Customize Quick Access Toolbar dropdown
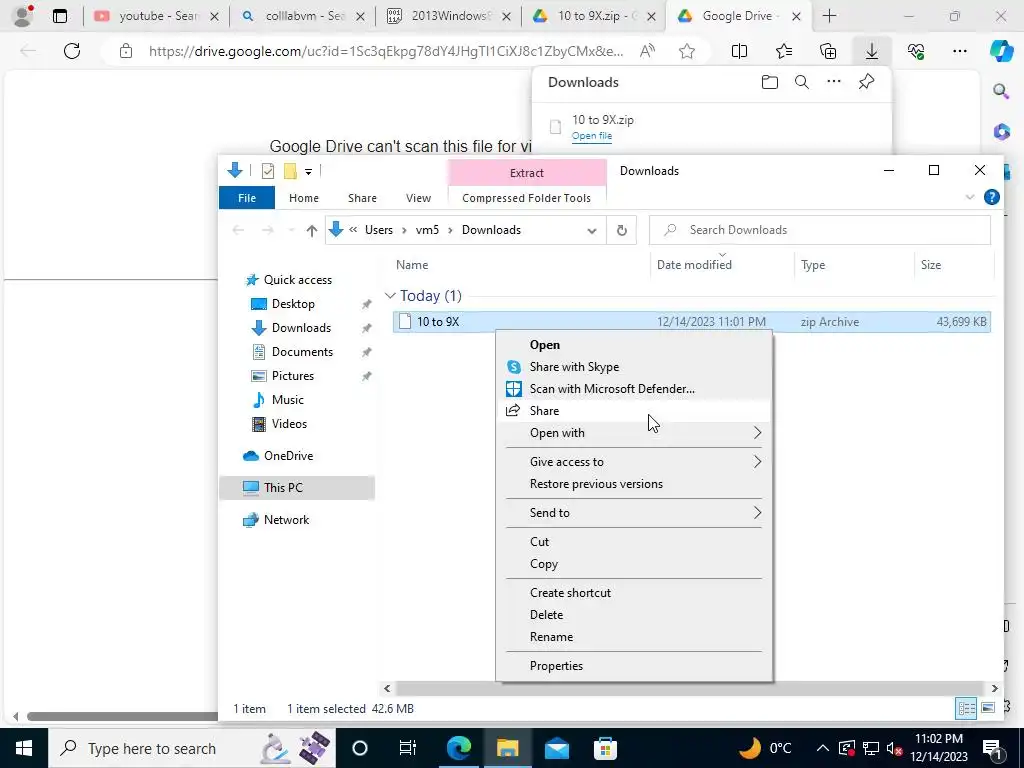1024x768 pixels. [308, 172]
